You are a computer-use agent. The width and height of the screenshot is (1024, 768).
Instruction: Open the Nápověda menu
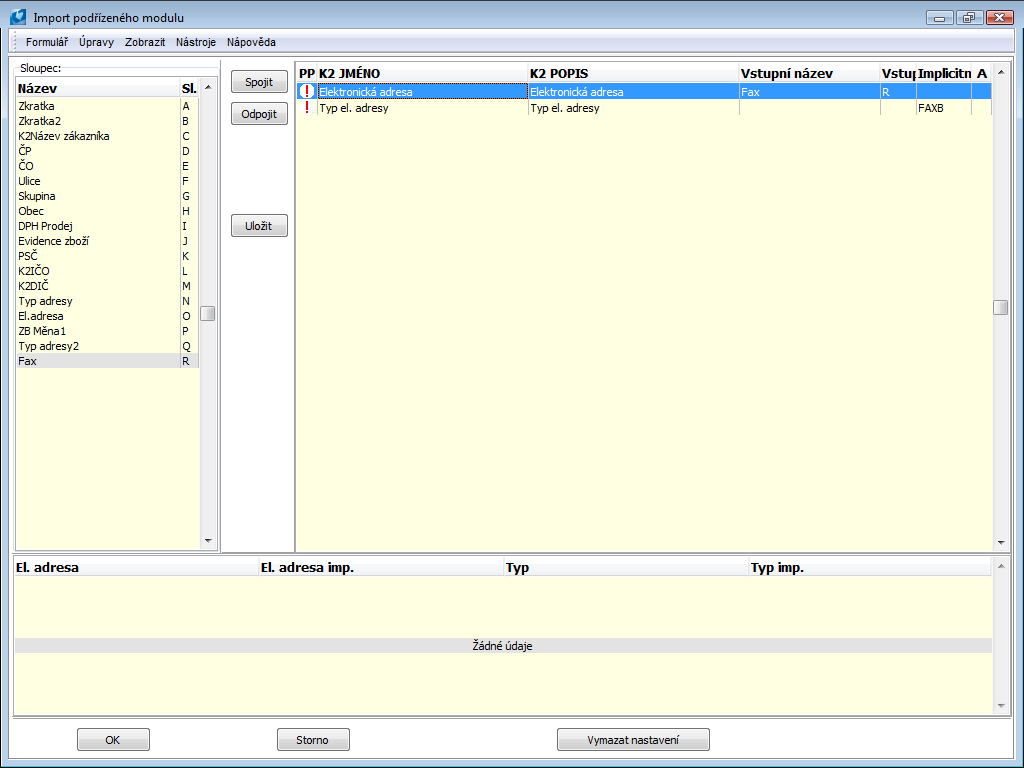(x=251, y=43)
